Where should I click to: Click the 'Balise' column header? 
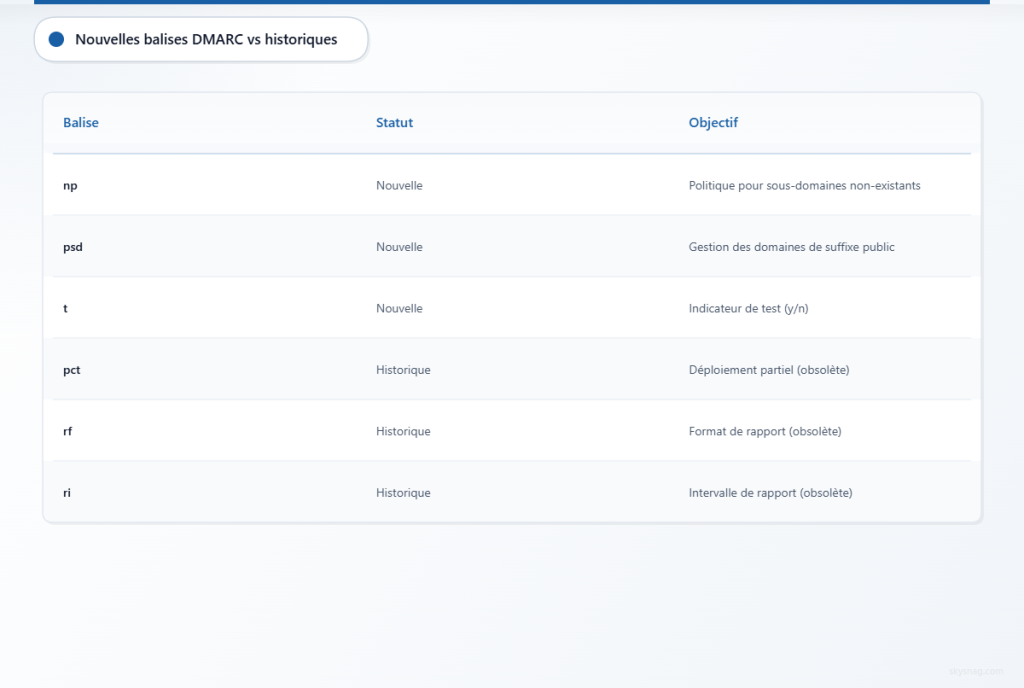(x=81, y=122)
